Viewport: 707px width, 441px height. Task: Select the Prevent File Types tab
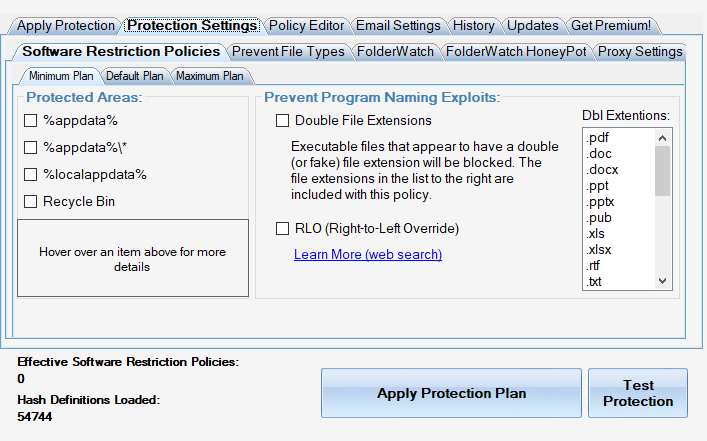[x=288, y=51]
